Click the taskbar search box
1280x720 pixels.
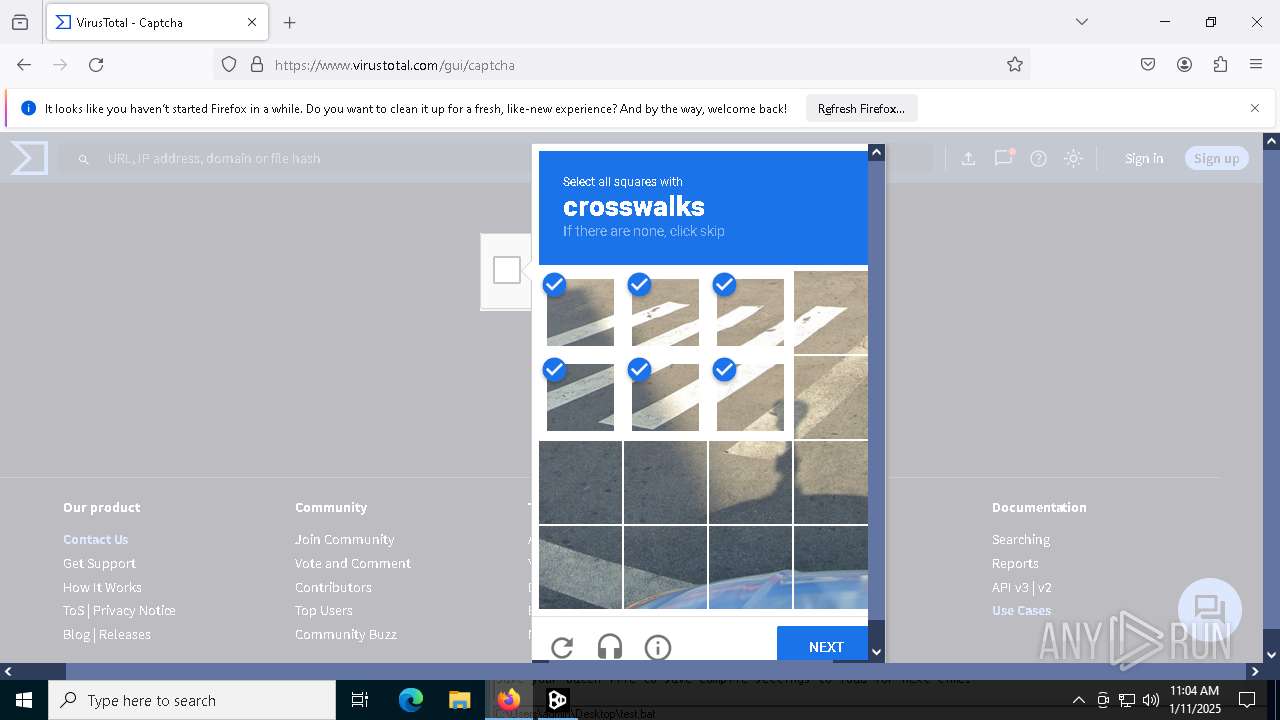point(192,700)
